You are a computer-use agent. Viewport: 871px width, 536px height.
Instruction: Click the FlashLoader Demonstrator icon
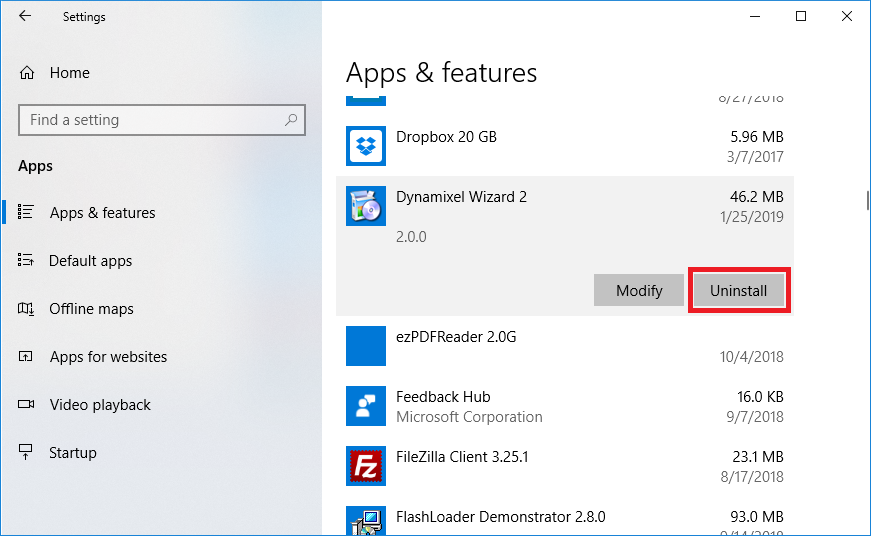[x=366, y=521]
